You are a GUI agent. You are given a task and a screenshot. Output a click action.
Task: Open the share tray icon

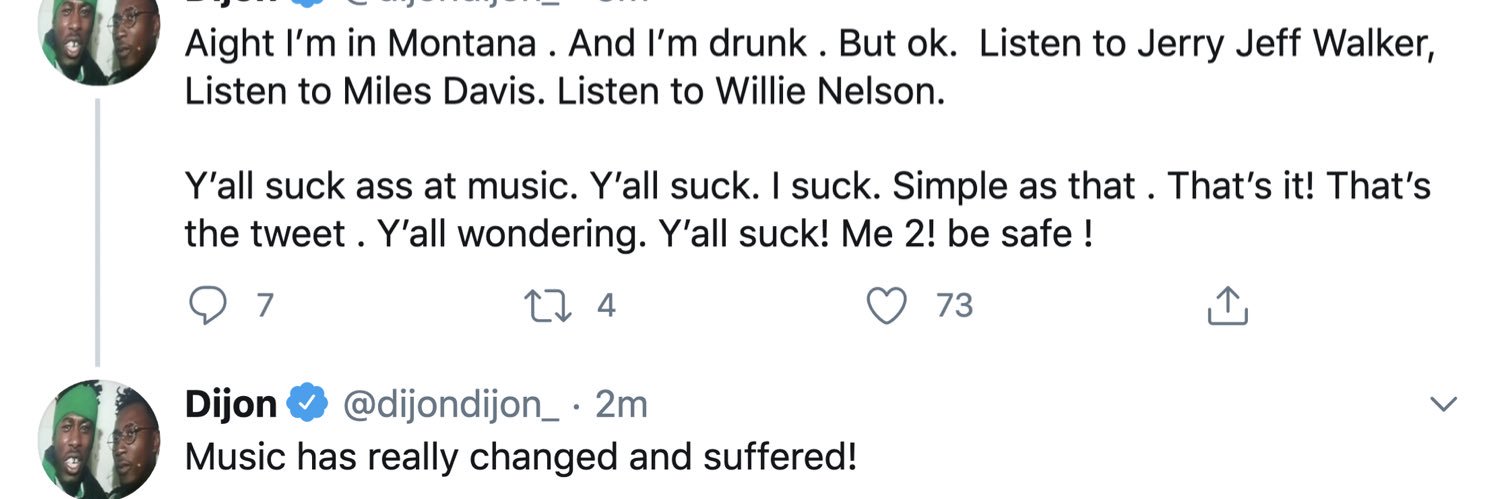[1228, 305]
